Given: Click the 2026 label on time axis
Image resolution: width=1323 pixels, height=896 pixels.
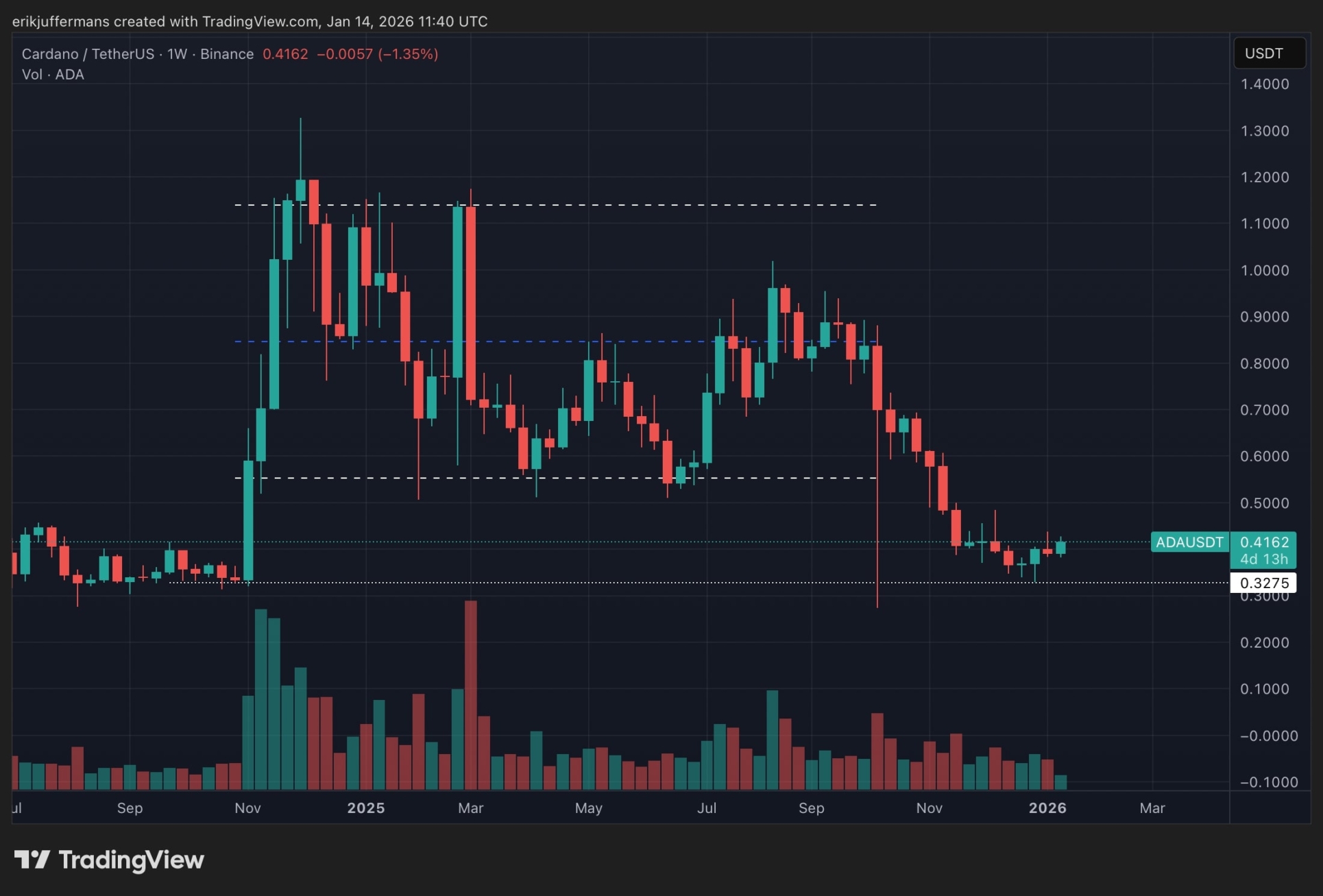Looking at the screenshot, I should point(1047,808).
